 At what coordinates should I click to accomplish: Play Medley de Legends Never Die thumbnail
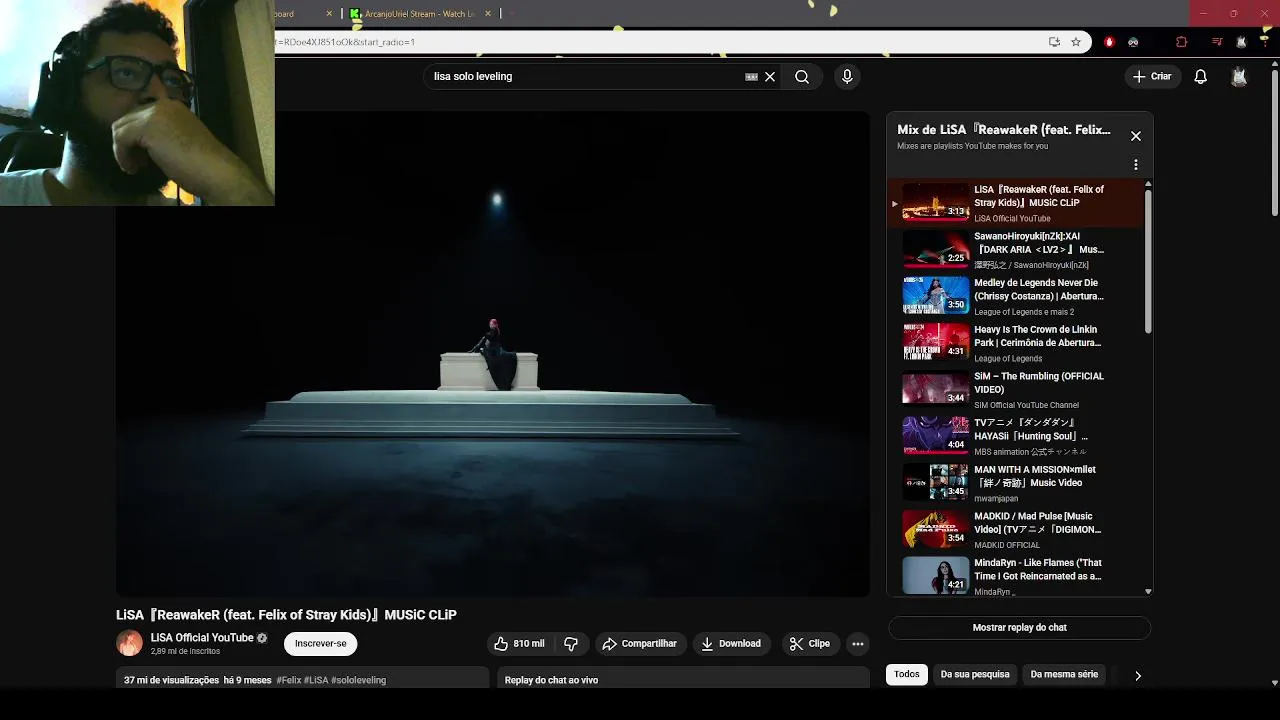(935, 295)
